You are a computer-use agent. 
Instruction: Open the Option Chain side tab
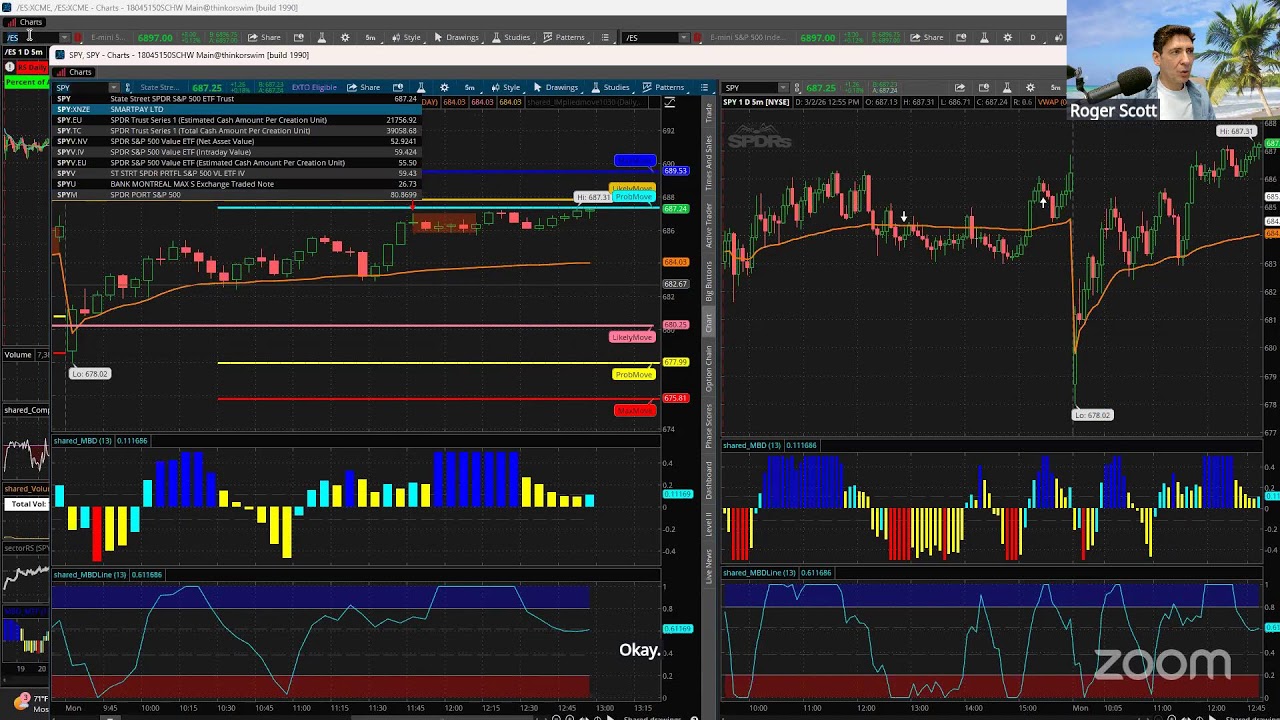tap(709, 368)
